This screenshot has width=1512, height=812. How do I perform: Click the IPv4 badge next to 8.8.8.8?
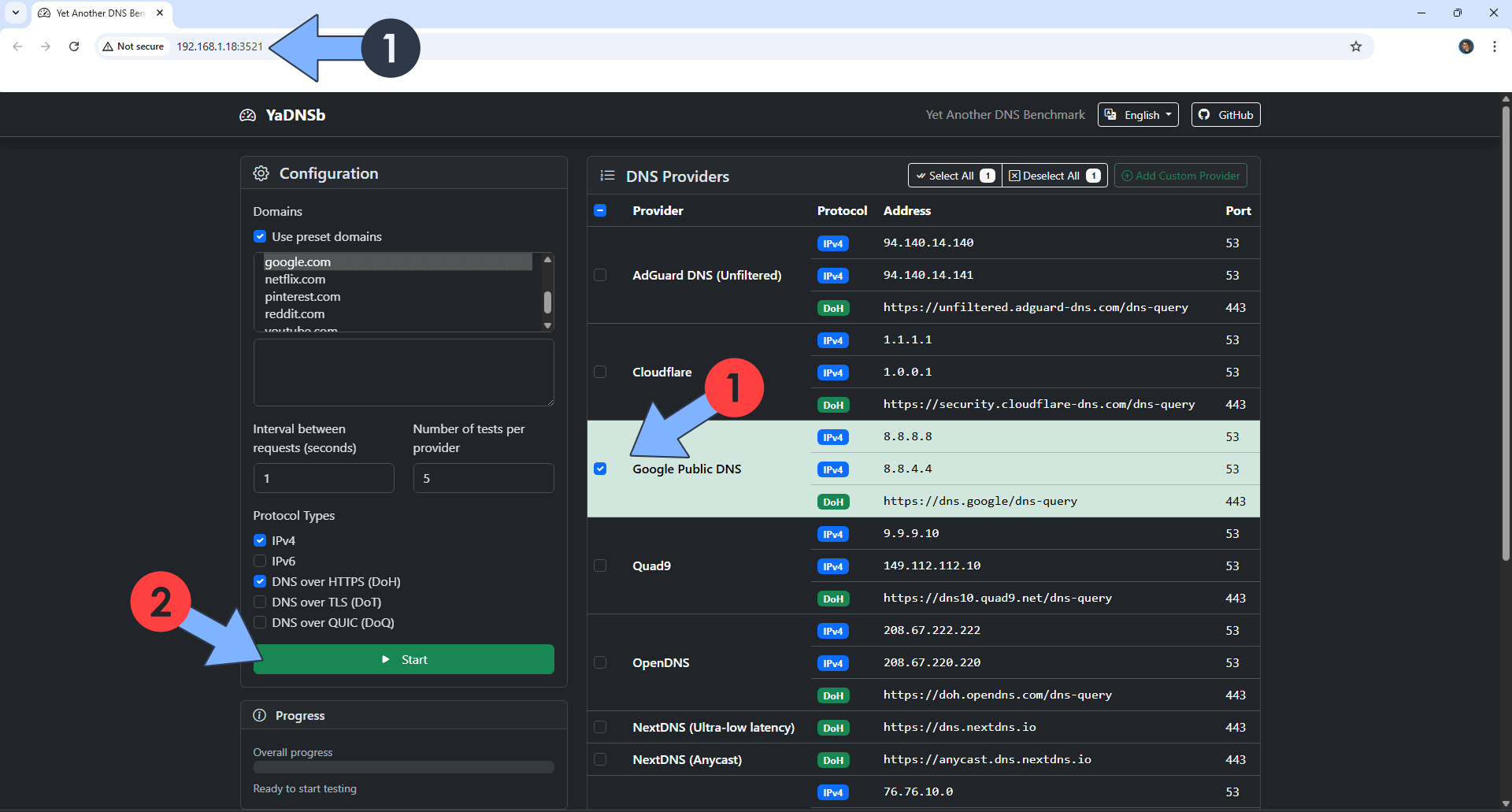[x=833, y=437]
